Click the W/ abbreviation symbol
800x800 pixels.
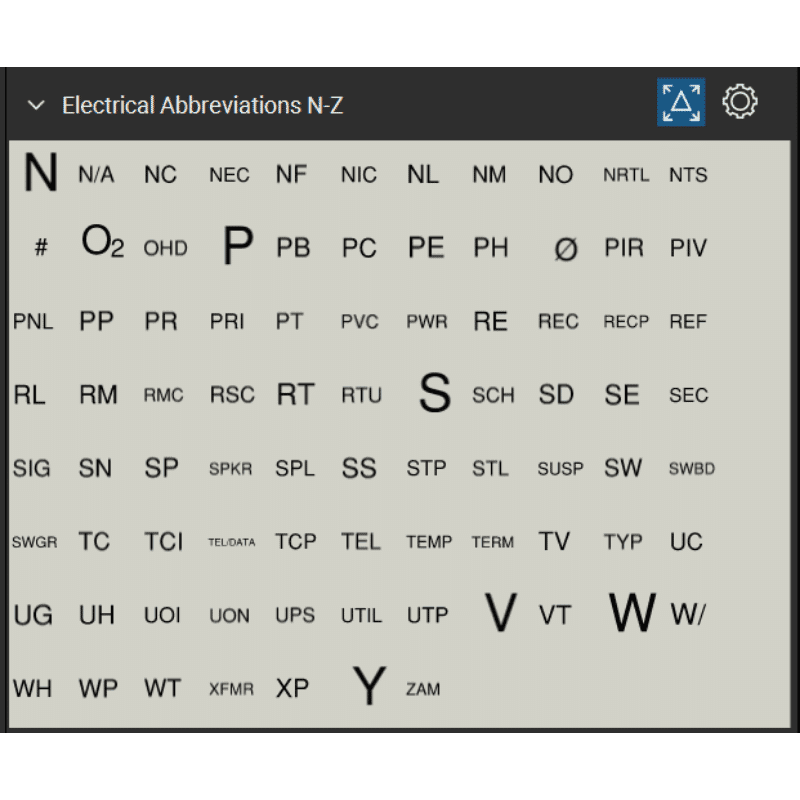(688, 615)
